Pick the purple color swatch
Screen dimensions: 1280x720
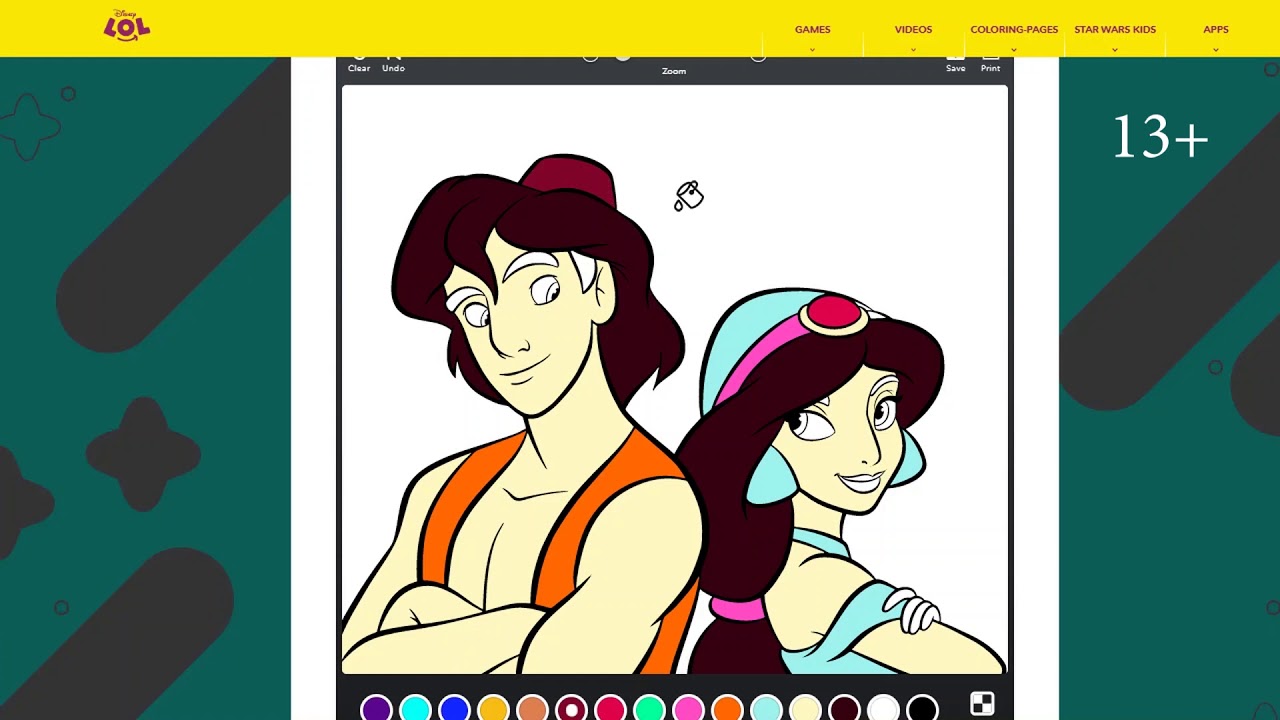pyautogui.click(x=376, y=709)
